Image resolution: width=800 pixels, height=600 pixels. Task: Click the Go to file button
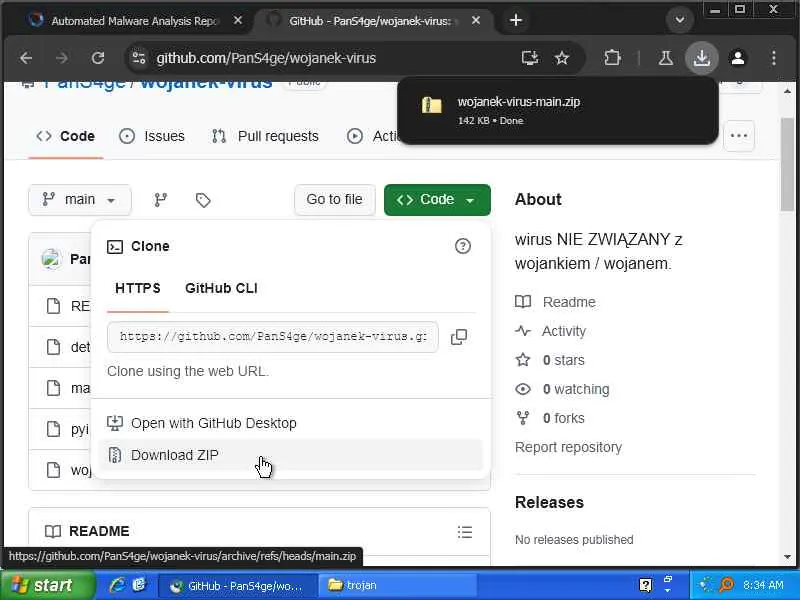coord(335,199)
